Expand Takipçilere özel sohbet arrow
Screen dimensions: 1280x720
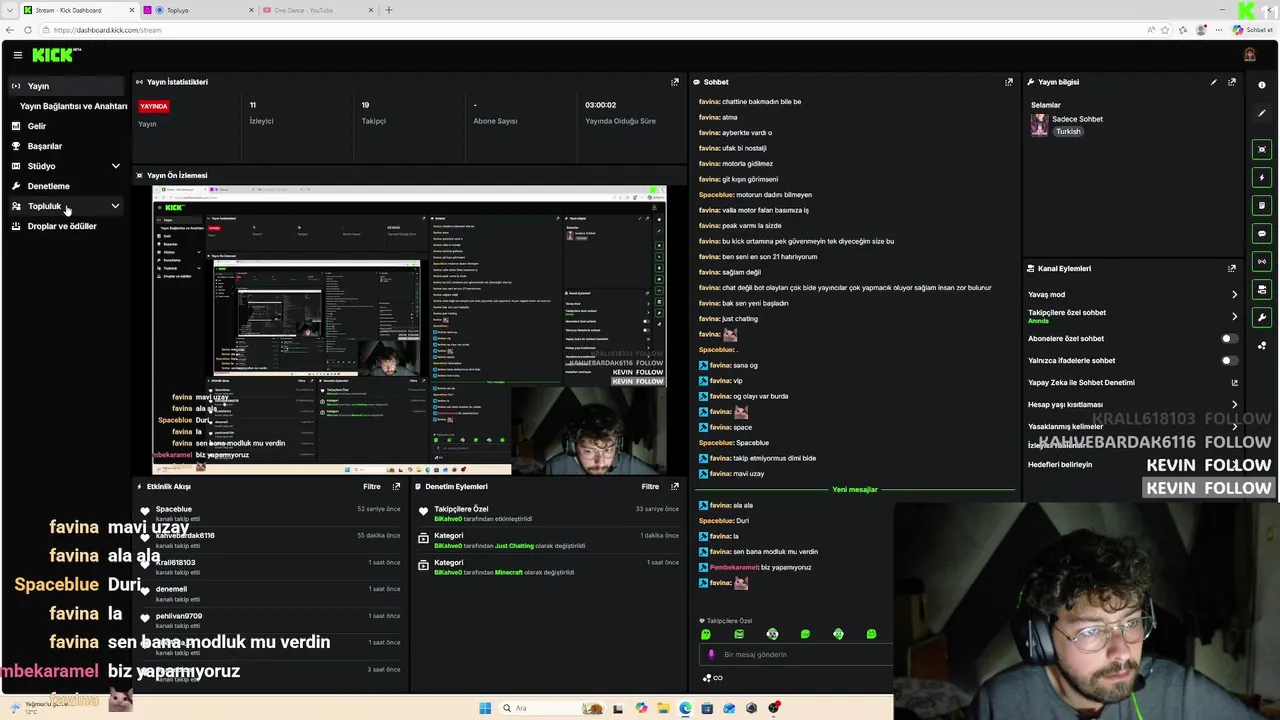click(x=1234, y=316)
